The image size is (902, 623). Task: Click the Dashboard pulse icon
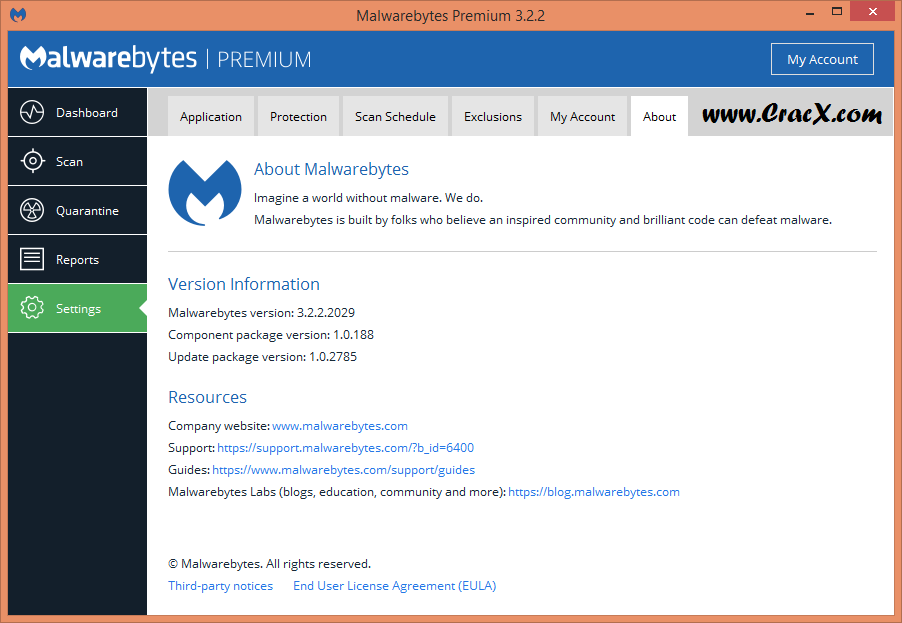point(32,112)
